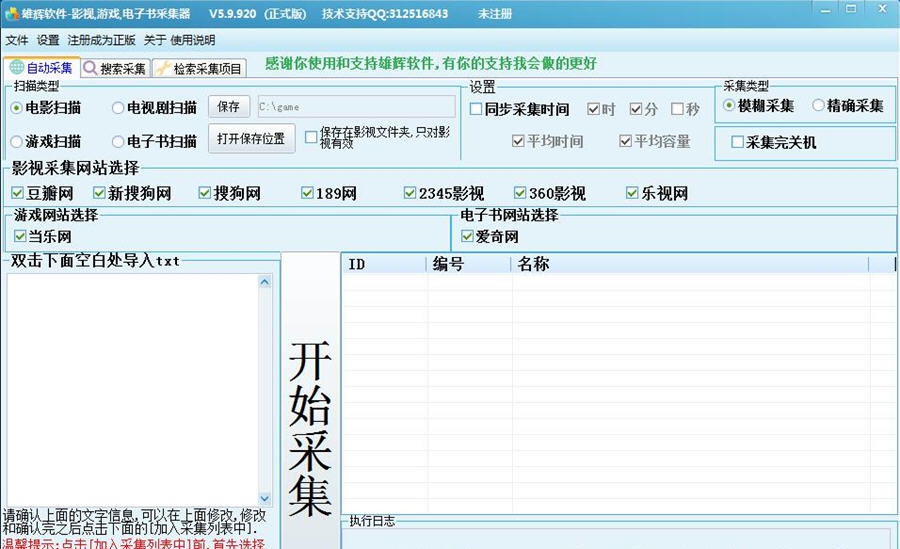This screenshot has width=900, height=549.
Task: Uncheck the 乐视网 site checkbox
Action: 632,193
